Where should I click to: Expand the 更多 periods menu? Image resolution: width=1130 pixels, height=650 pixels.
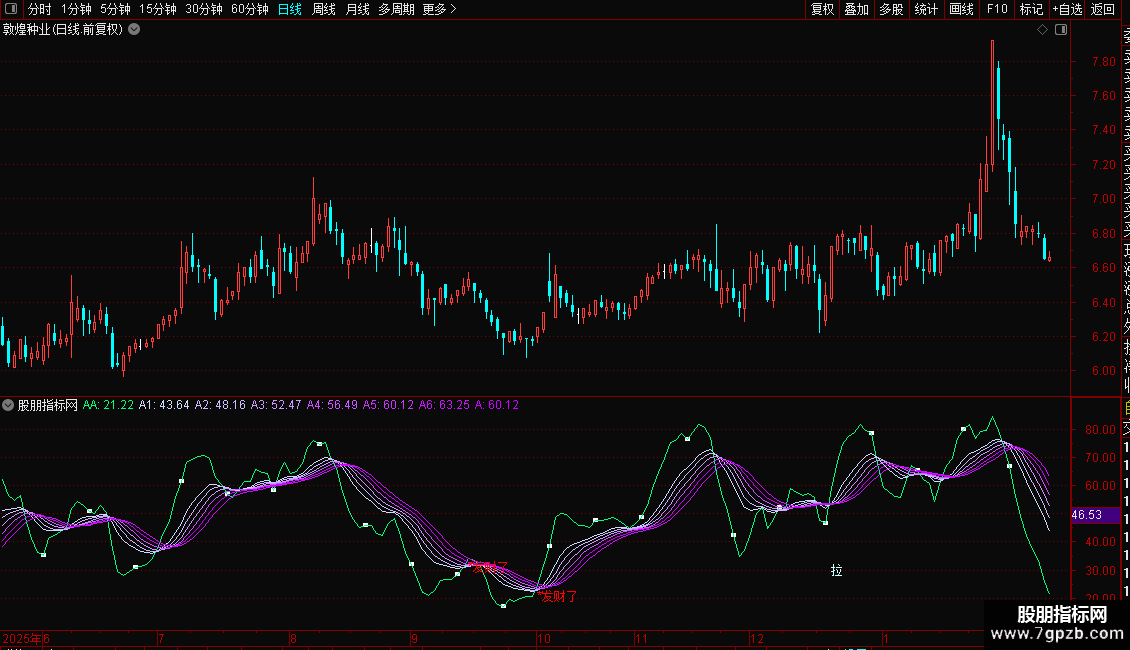pos(439,9)
